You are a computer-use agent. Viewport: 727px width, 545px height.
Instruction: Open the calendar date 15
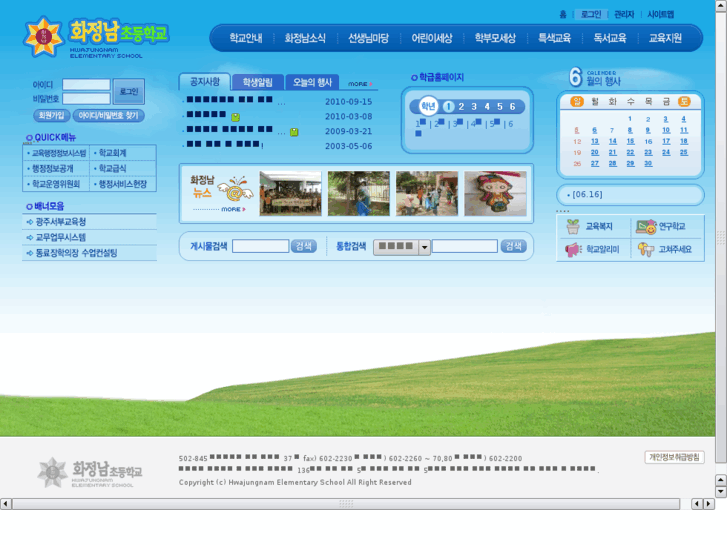tap(631, 141)
